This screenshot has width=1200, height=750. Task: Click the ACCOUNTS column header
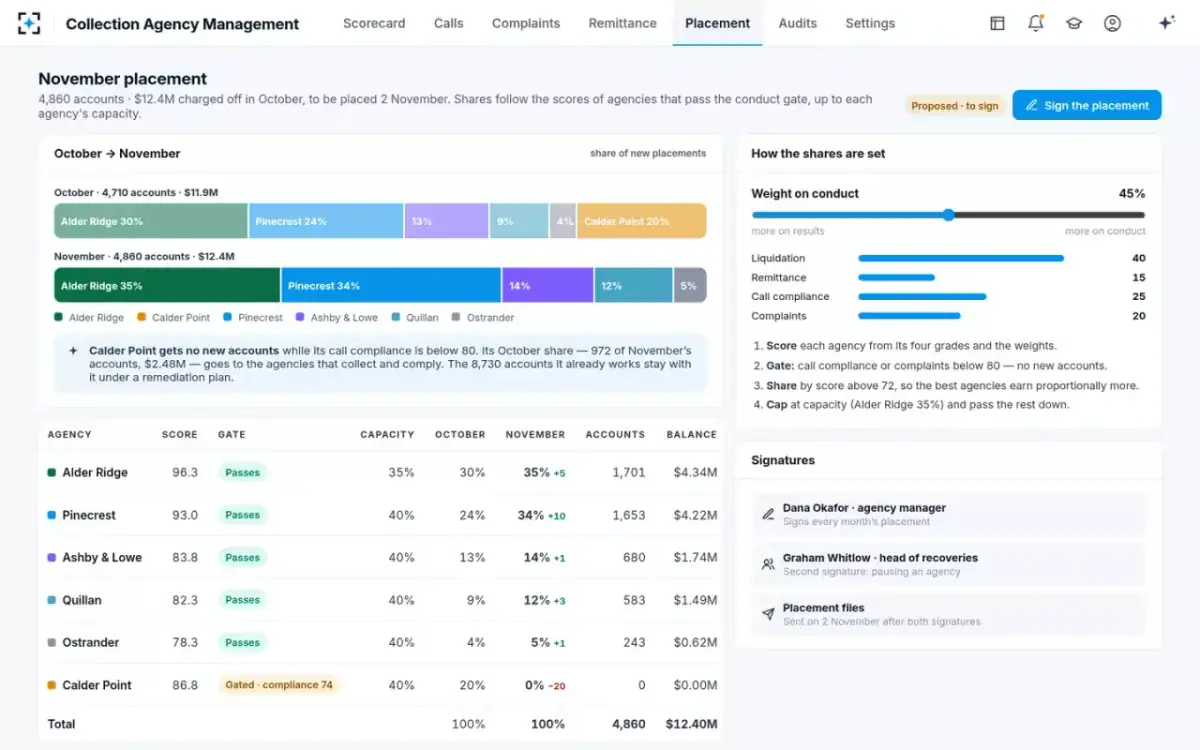(x=615, y=434)
